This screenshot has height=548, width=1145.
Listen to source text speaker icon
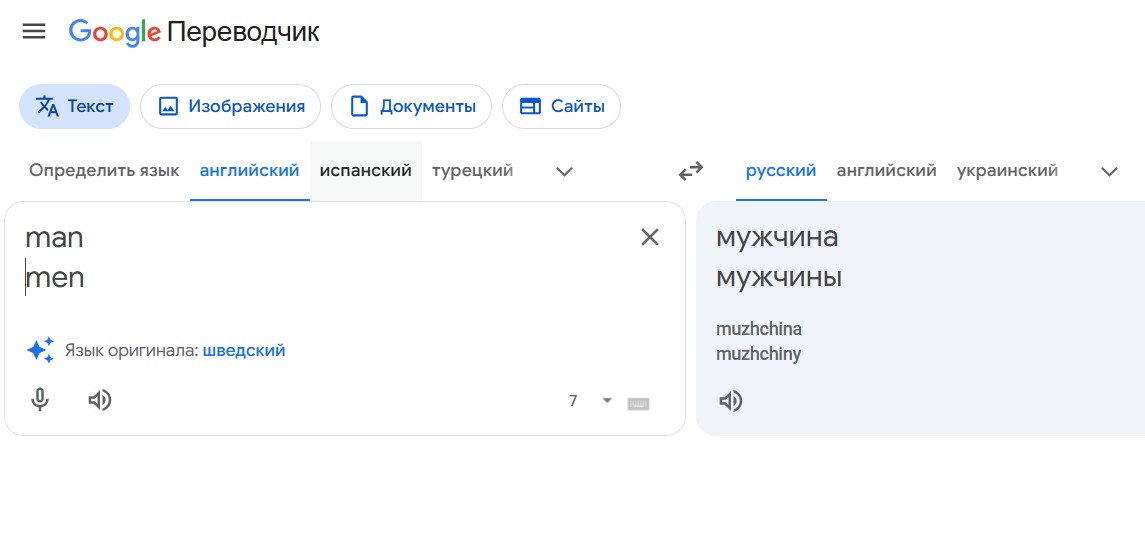[99, 400]
